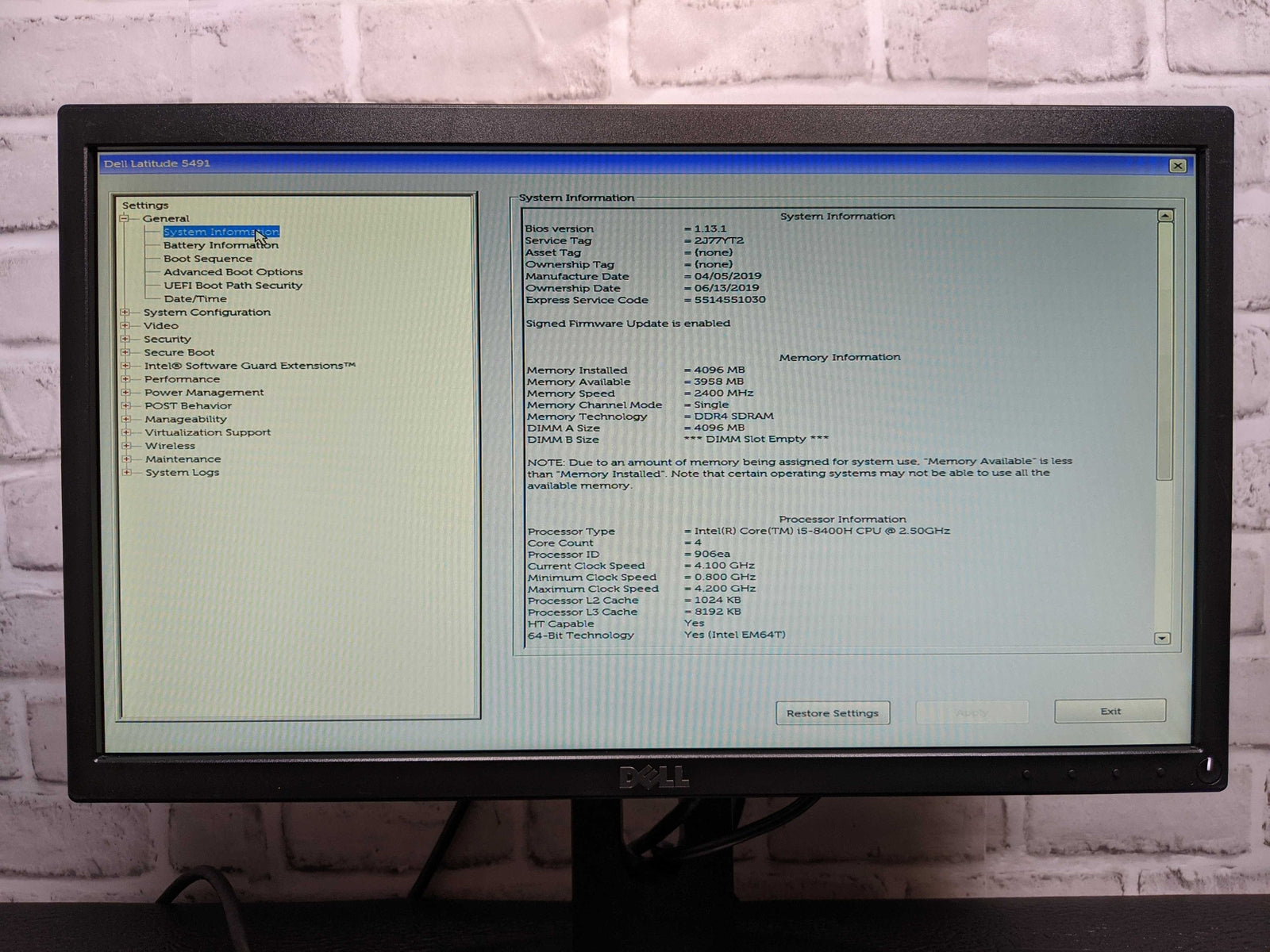Click the DIMM Slot Empty text
This screenshot has width=1270, height=952.
[756, 439]
